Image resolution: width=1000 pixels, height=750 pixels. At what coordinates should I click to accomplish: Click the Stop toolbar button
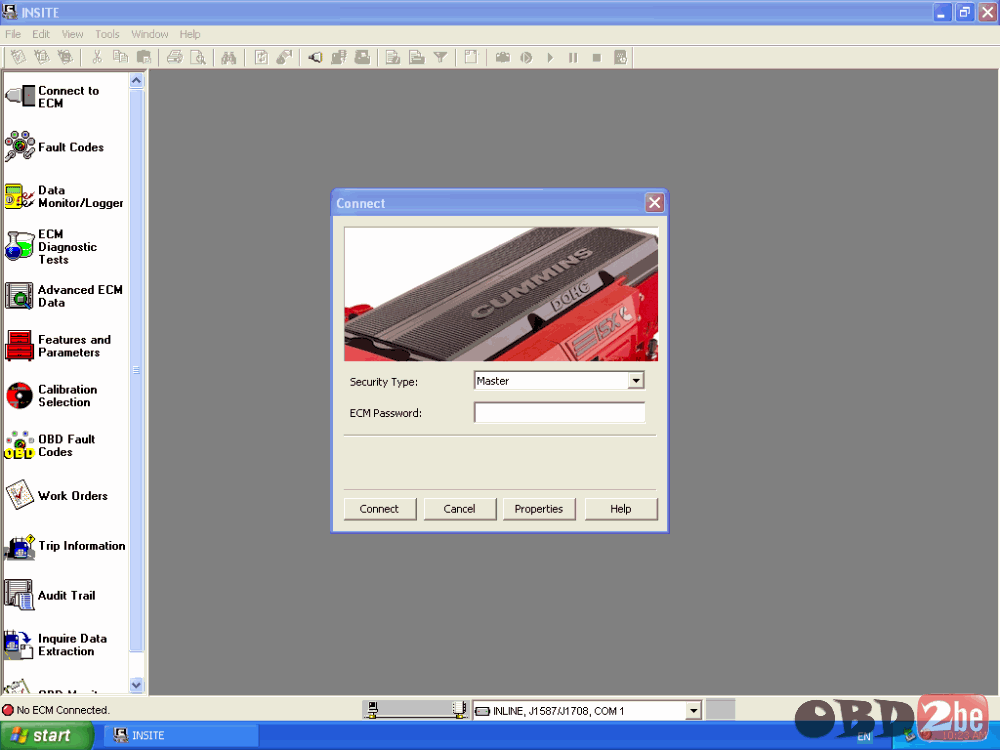[x=596, y=57]
